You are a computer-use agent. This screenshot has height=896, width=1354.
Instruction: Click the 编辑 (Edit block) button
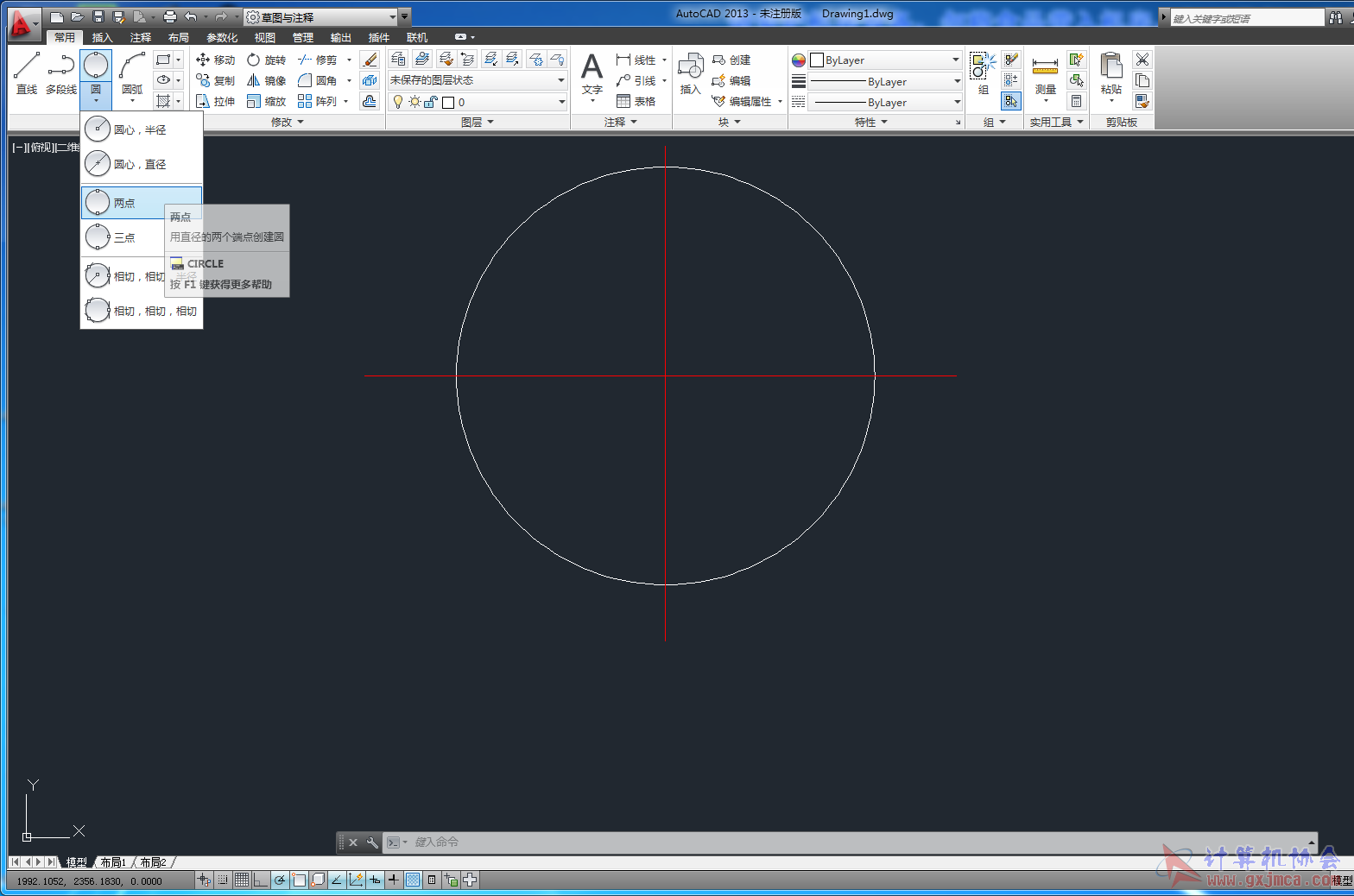pyautogui.click(x=731, y=80)
